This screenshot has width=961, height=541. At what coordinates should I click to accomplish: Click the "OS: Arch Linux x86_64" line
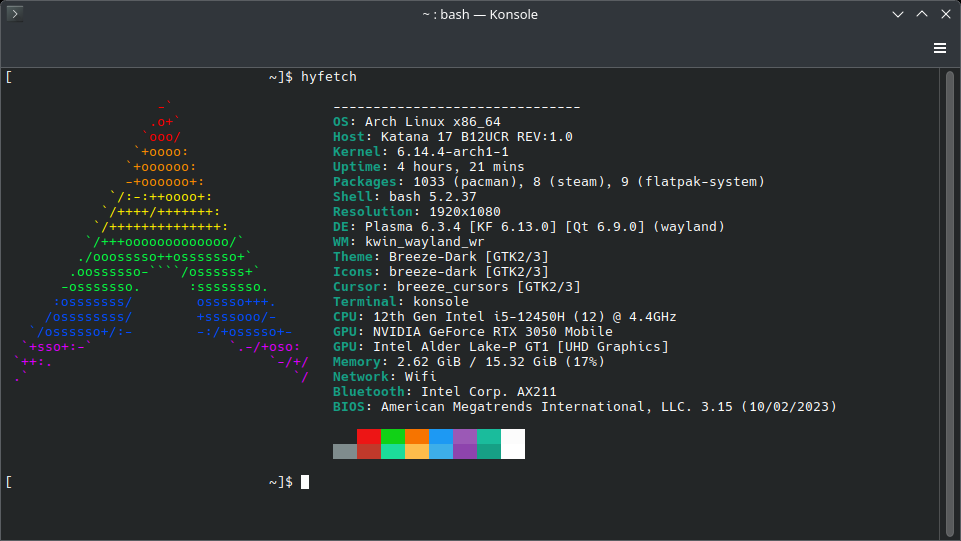[x=417, y=122]
